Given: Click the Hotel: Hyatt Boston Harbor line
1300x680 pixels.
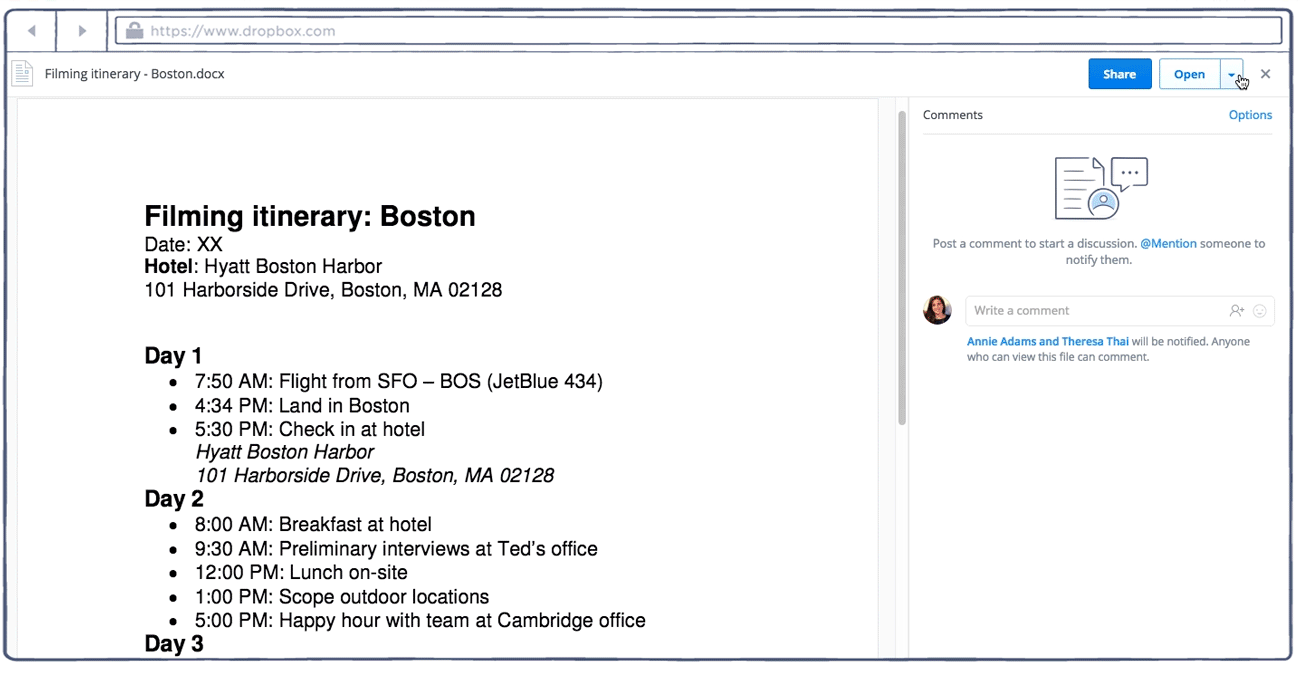Looking at the screenshot, I should click(x=264, y=267).
